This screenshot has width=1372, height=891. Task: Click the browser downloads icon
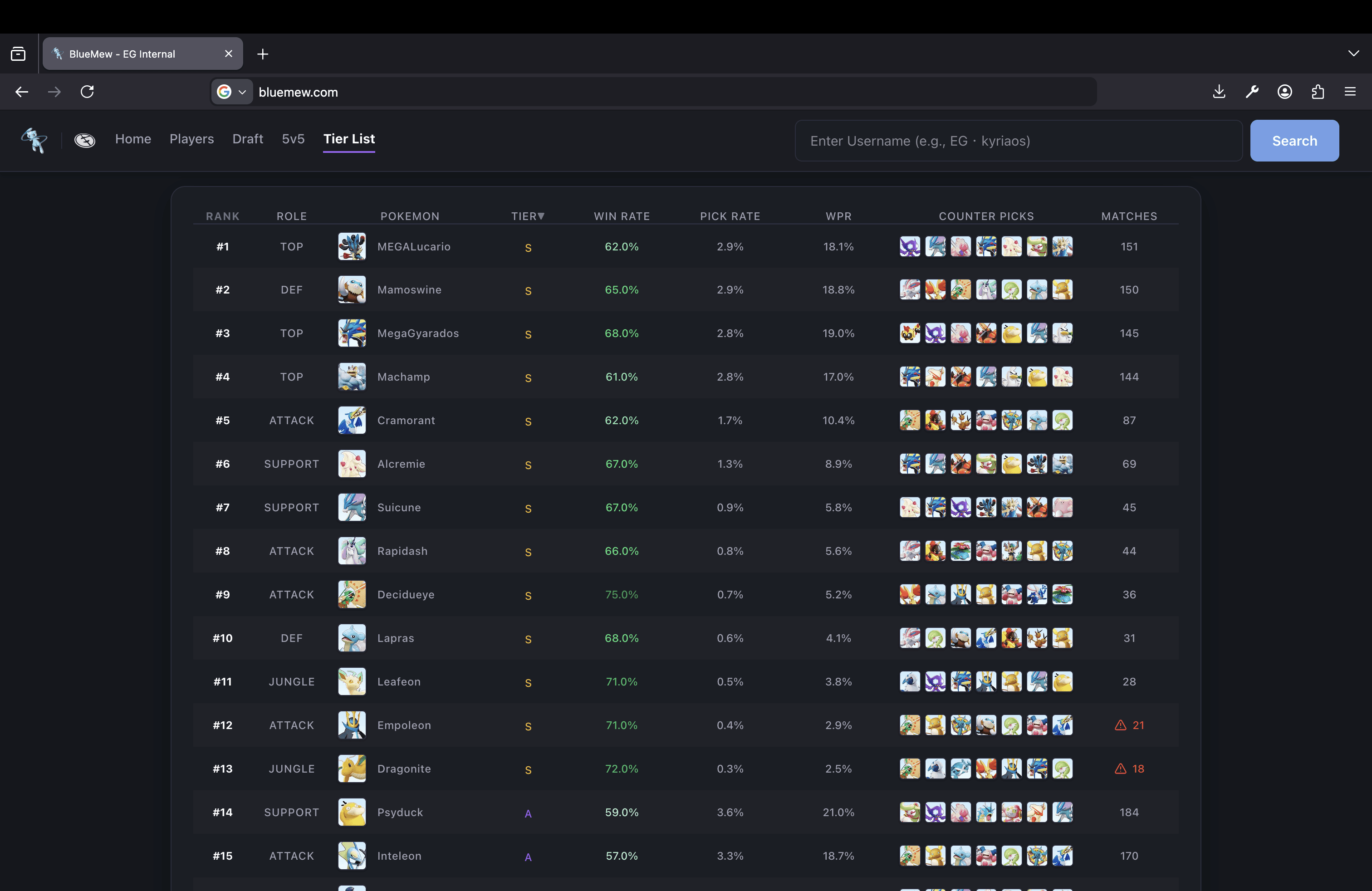(x=1219, y=92)
